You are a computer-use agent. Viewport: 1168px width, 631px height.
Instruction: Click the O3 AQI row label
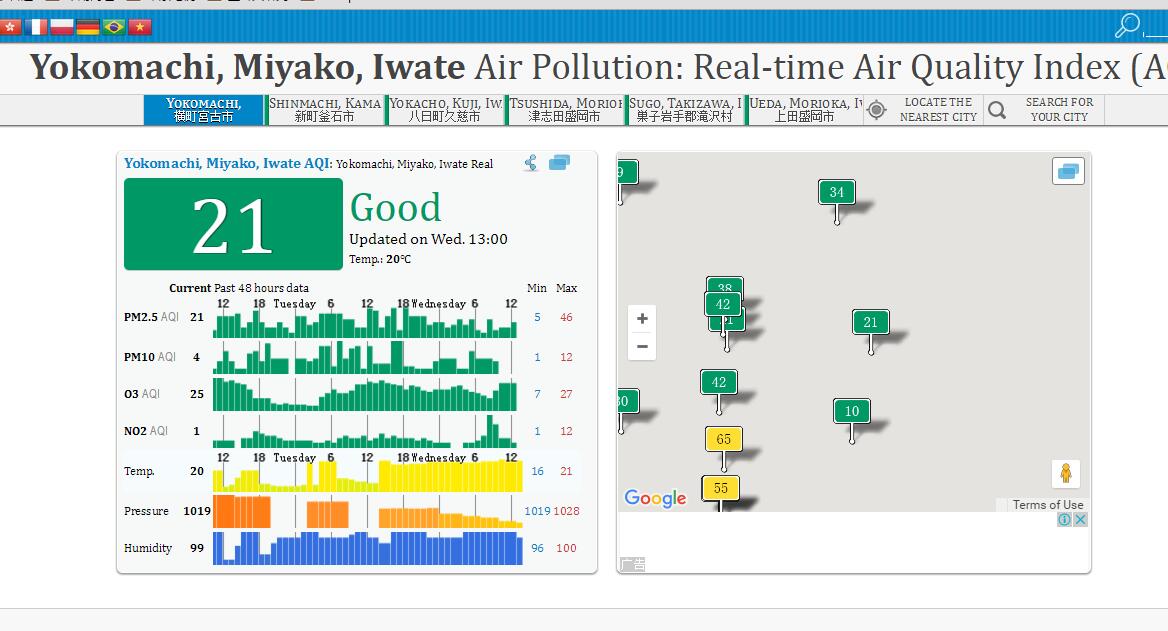[142, 393]
